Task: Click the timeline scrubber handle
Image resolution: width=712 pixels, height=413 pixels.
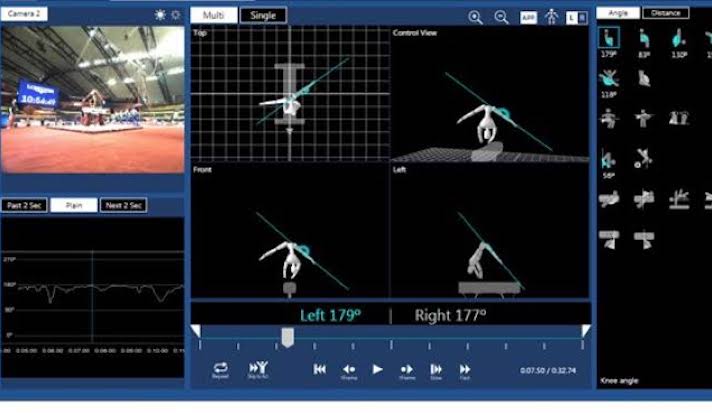Action: pyautogui.click(x=287, y=338)
